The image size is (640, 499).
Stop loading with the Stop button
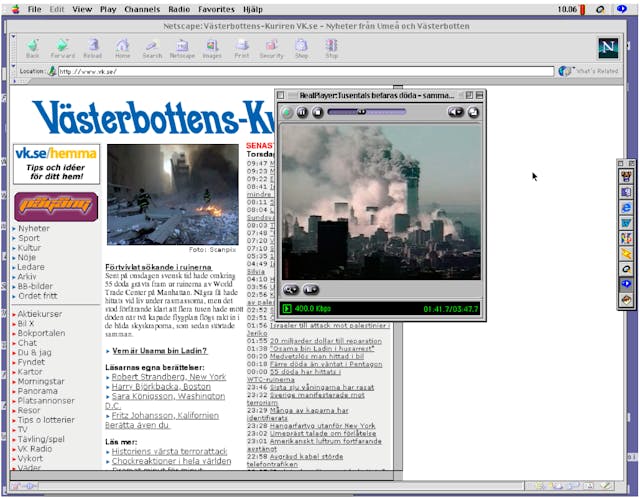click(x=331, y=49)
